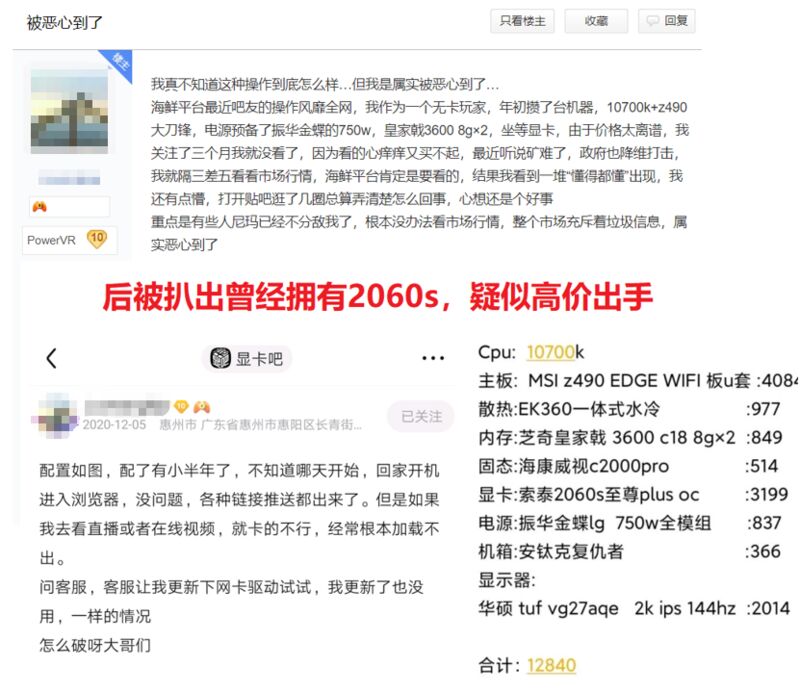
Task: Click the 收藏 button
Action: pyautogui.click(x=596, y=21)
